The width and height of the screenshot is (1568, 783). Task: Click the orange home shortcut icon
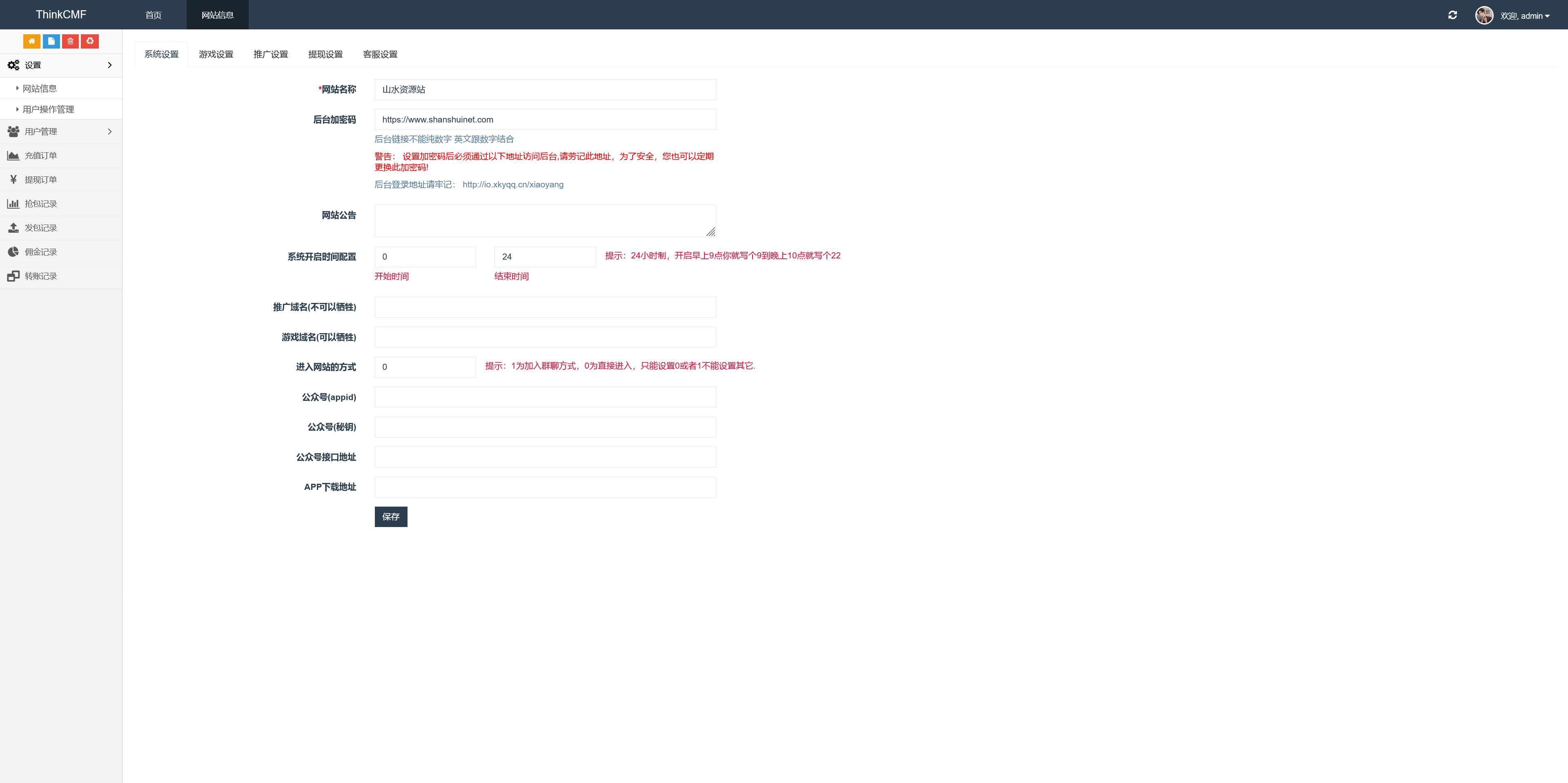pyautogui.click(x=32, y=41)
